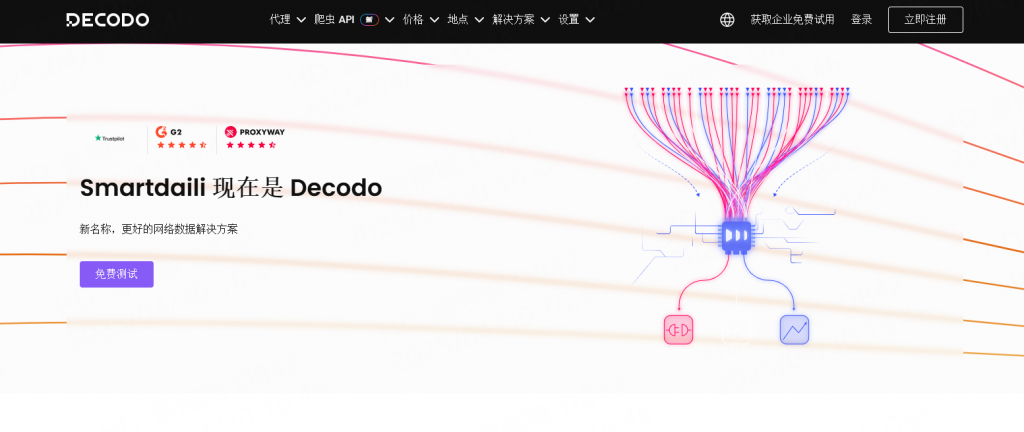Click the Proxyway rating badge
The image size is (1024, 432).
pos(255,138)
